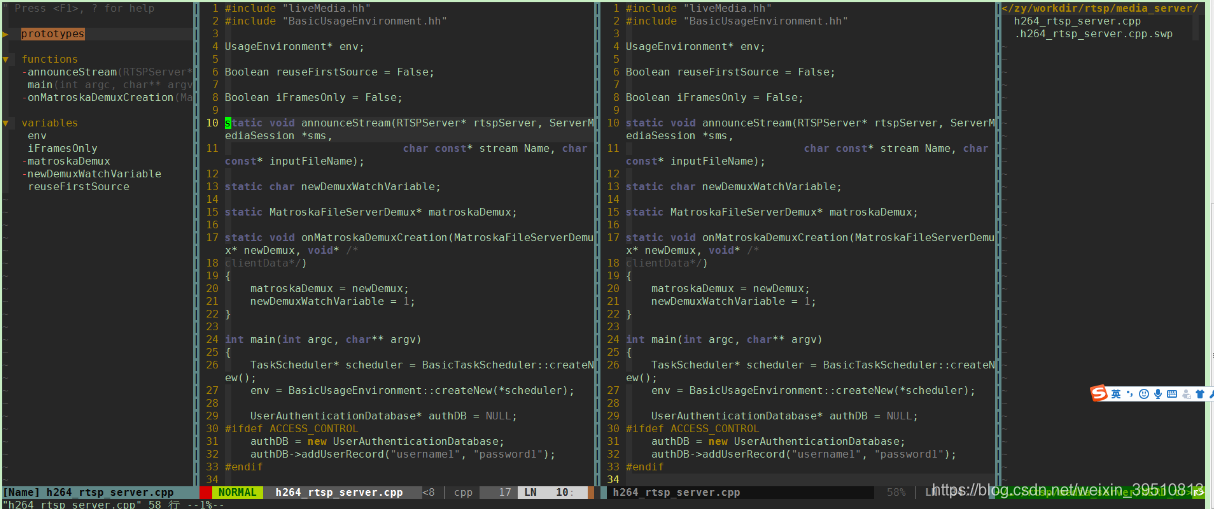Viewport: 1214px width, 509px height.
Task: Collapse the variables fold arrow in Tagbar
Action: (x=5, y=123)
